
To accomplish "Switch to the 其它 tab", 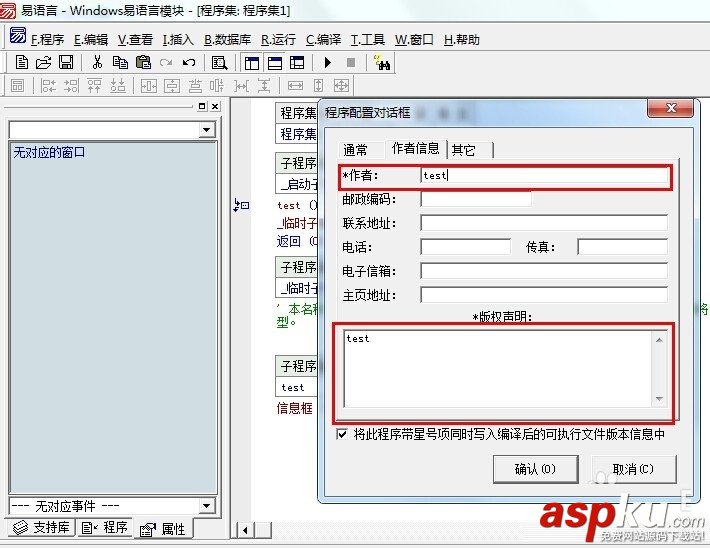I will 469,149.
